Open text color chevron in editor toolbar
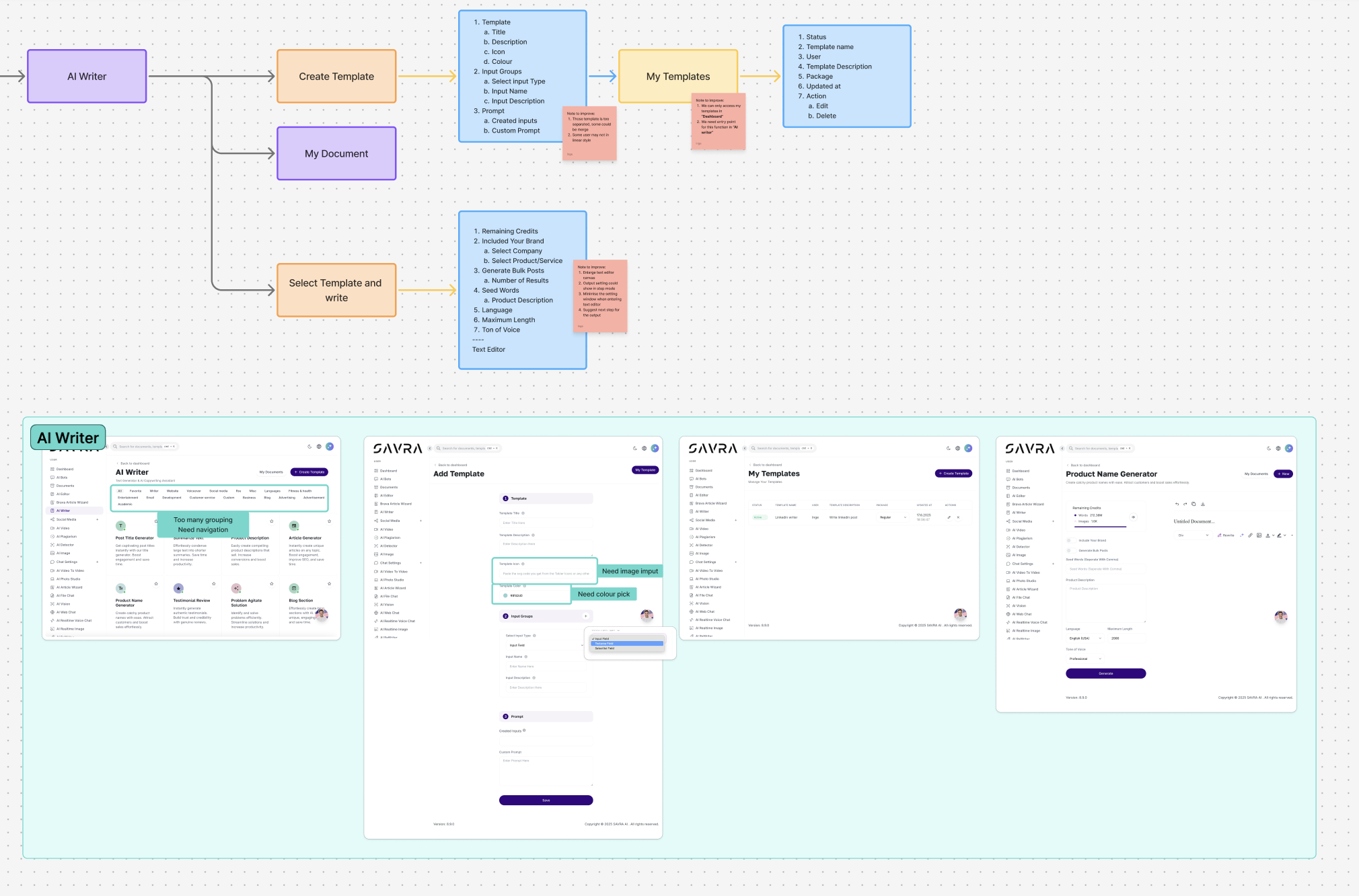This screenshot has height=896, width=1359. 1273,535
